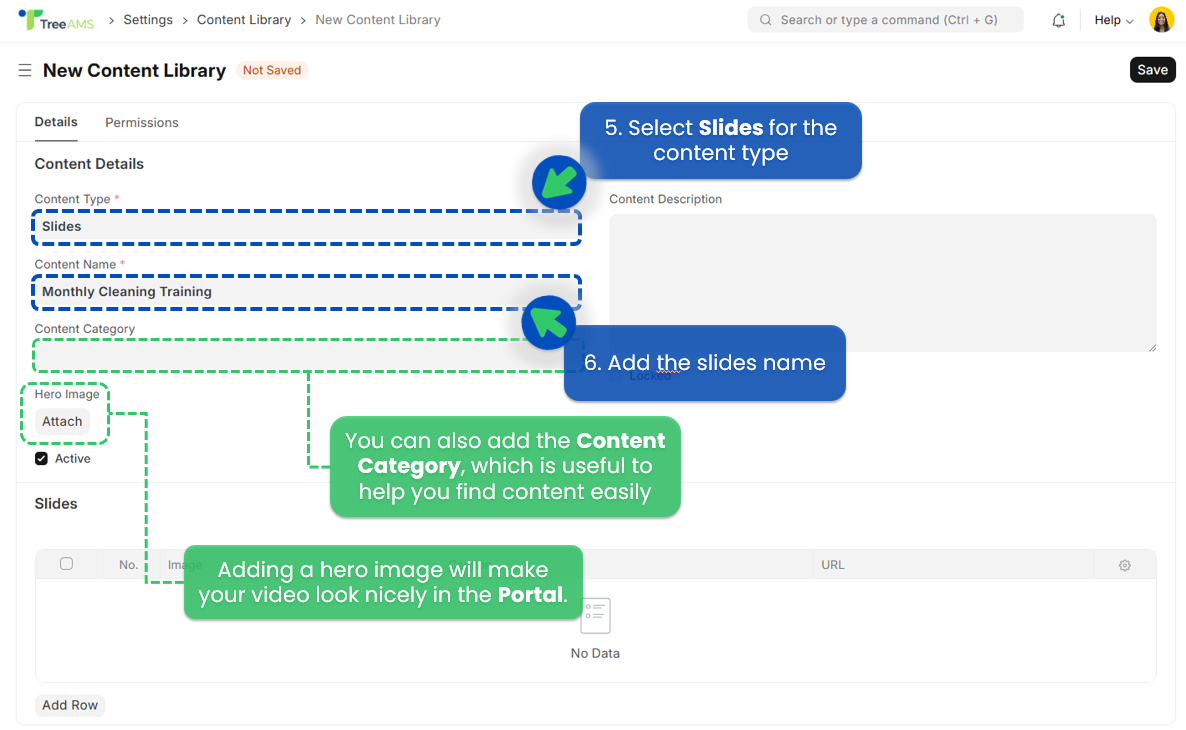Click the Not Saved status badge
Image resolution: width=1186 pixels, height=730 pixels.
pos(272,70)
